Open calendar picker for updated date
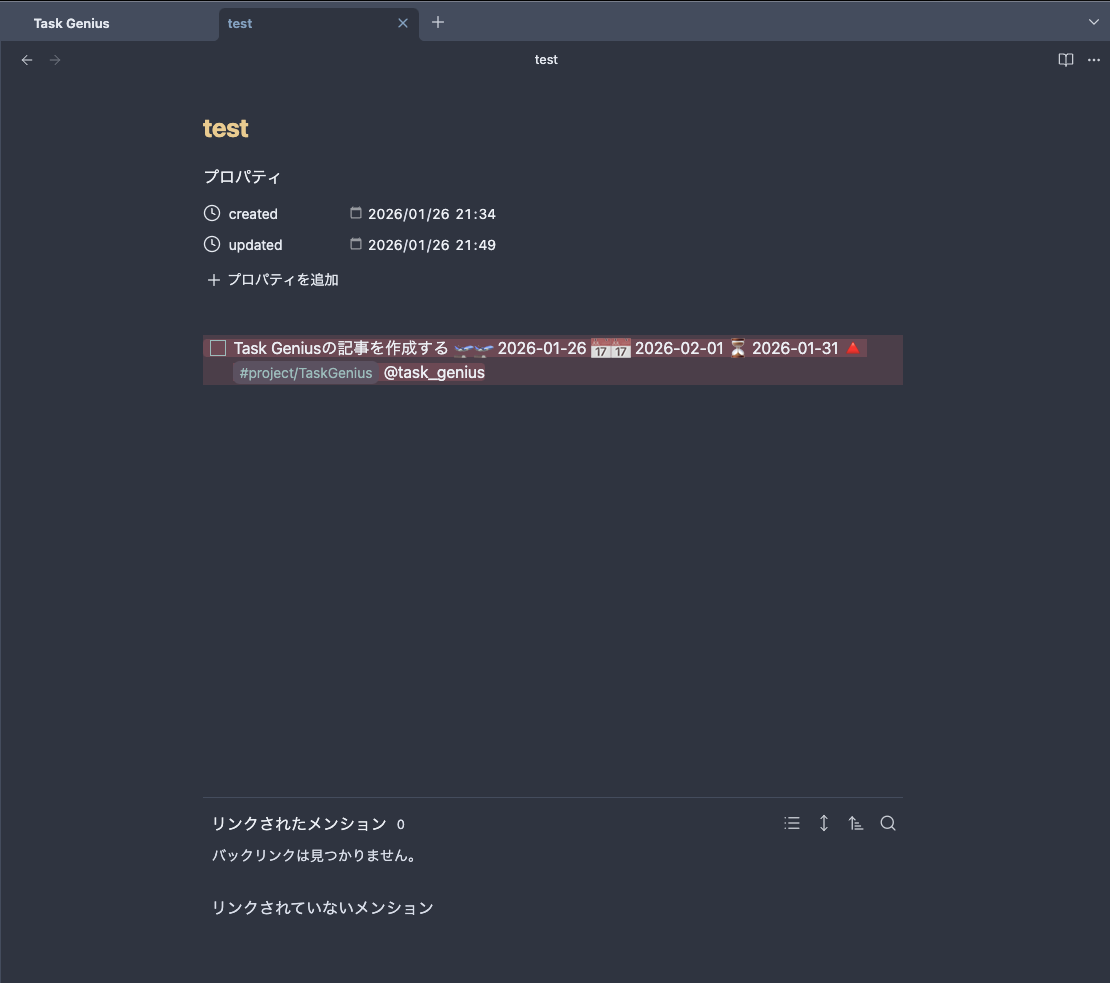The image size is (1110, 983). pyautogui.click(x=356, y=243)
